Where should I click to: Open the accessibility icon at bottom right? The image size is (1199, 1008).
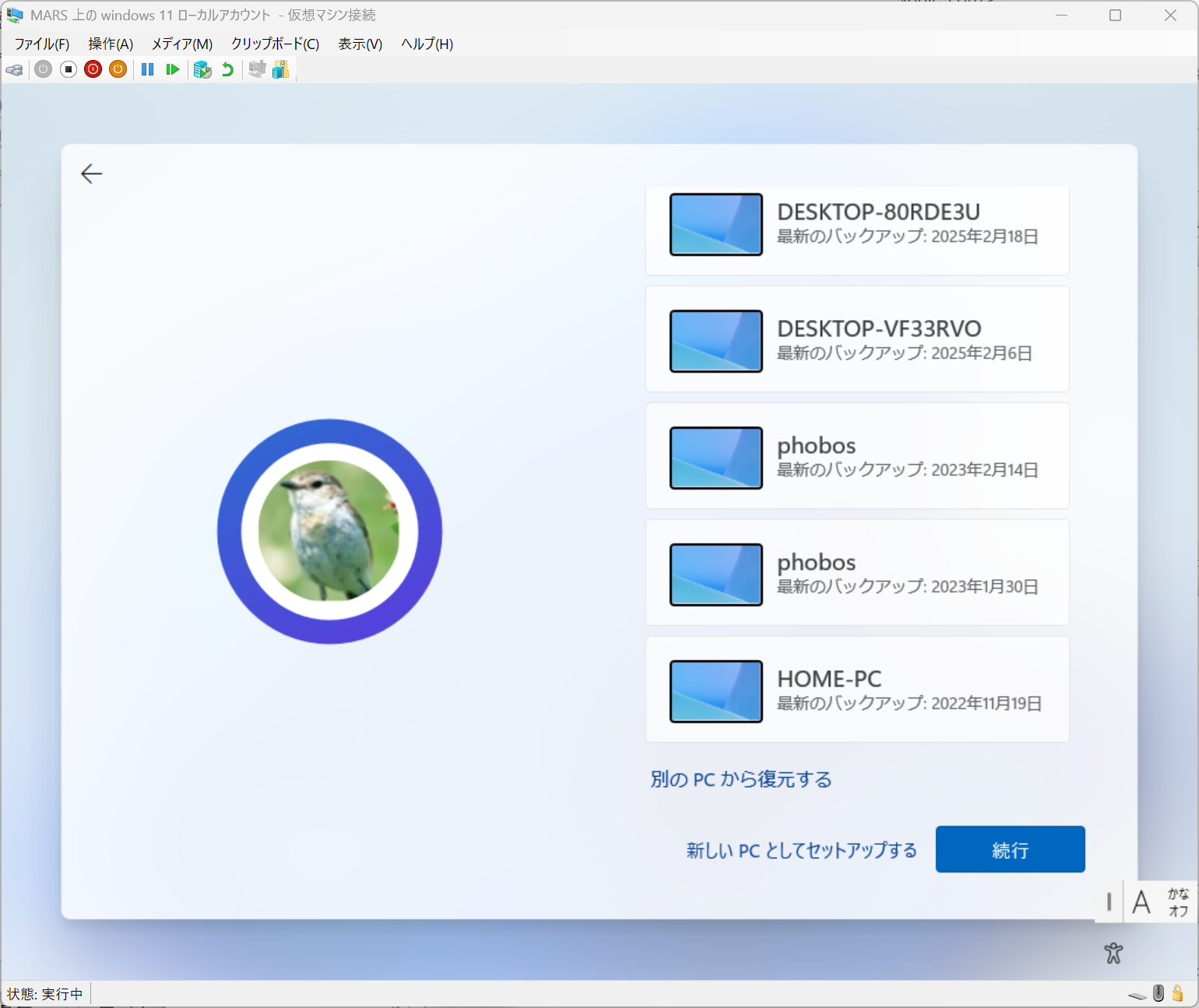coord(1113,953)
